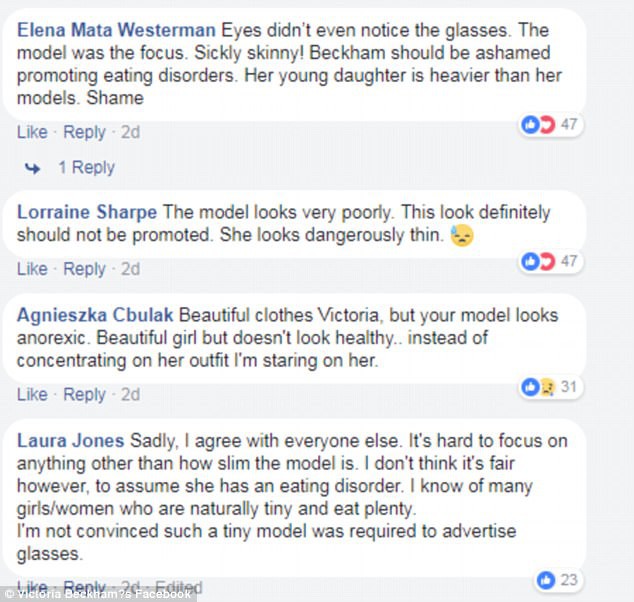Reply to Elena Mata Westerman's comment
This screenshot has width=634, height=602.
click(x=84, y=133)
